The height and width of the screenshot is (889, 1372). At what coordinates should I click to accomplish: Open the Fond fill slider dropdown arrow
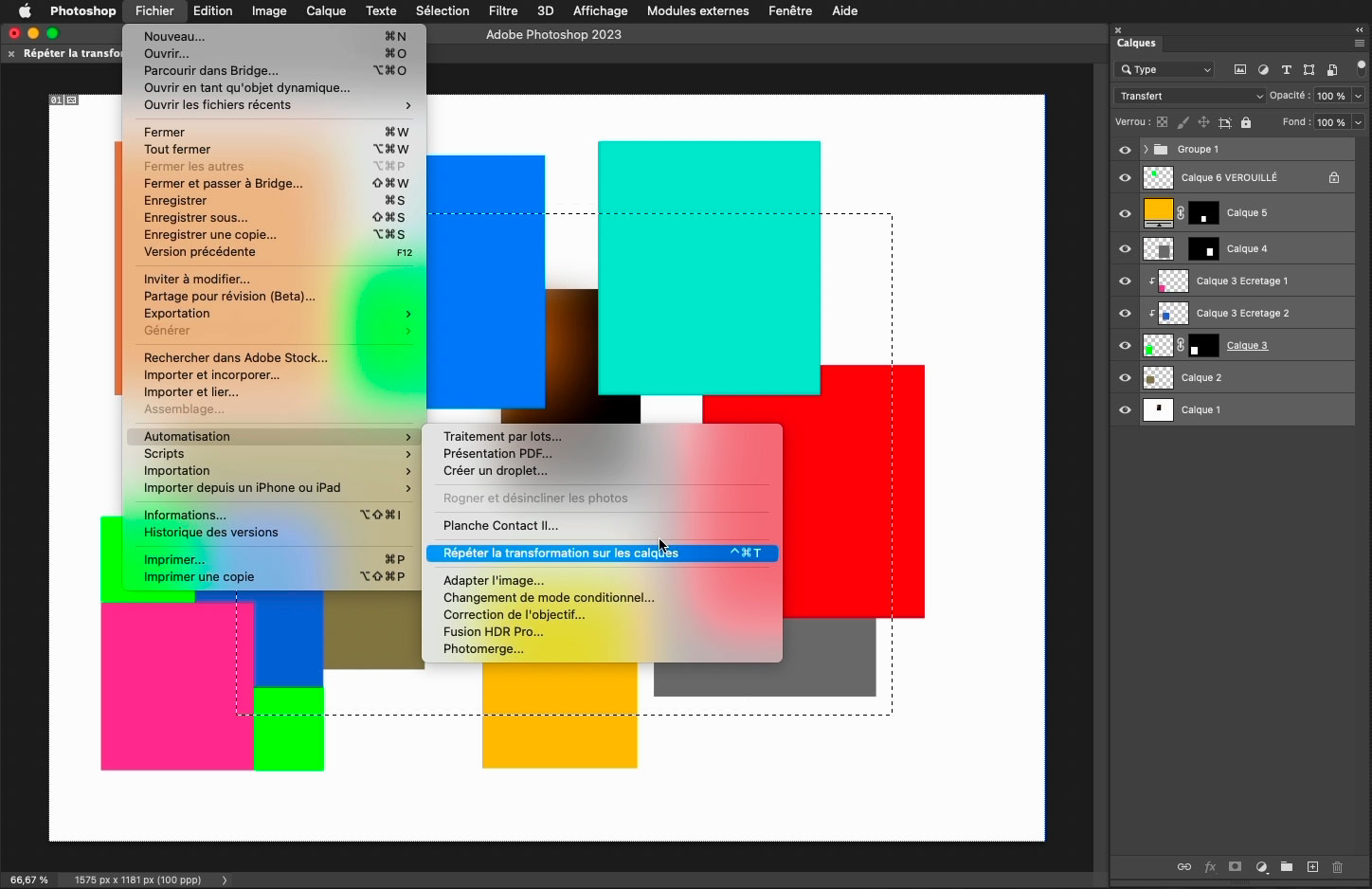1358,122
